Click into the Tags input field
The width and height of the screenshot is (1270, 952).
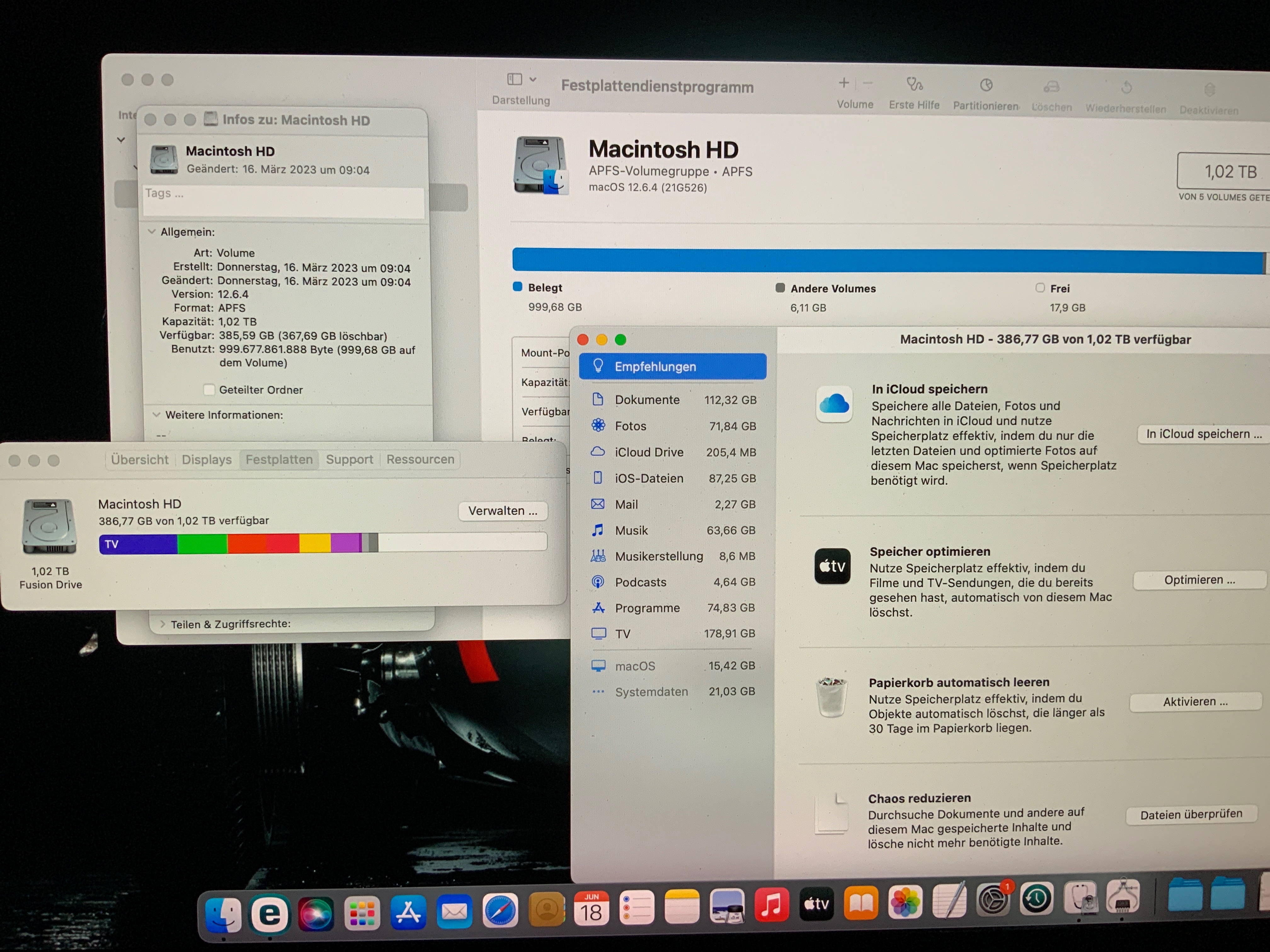click(x=283, y=201)
